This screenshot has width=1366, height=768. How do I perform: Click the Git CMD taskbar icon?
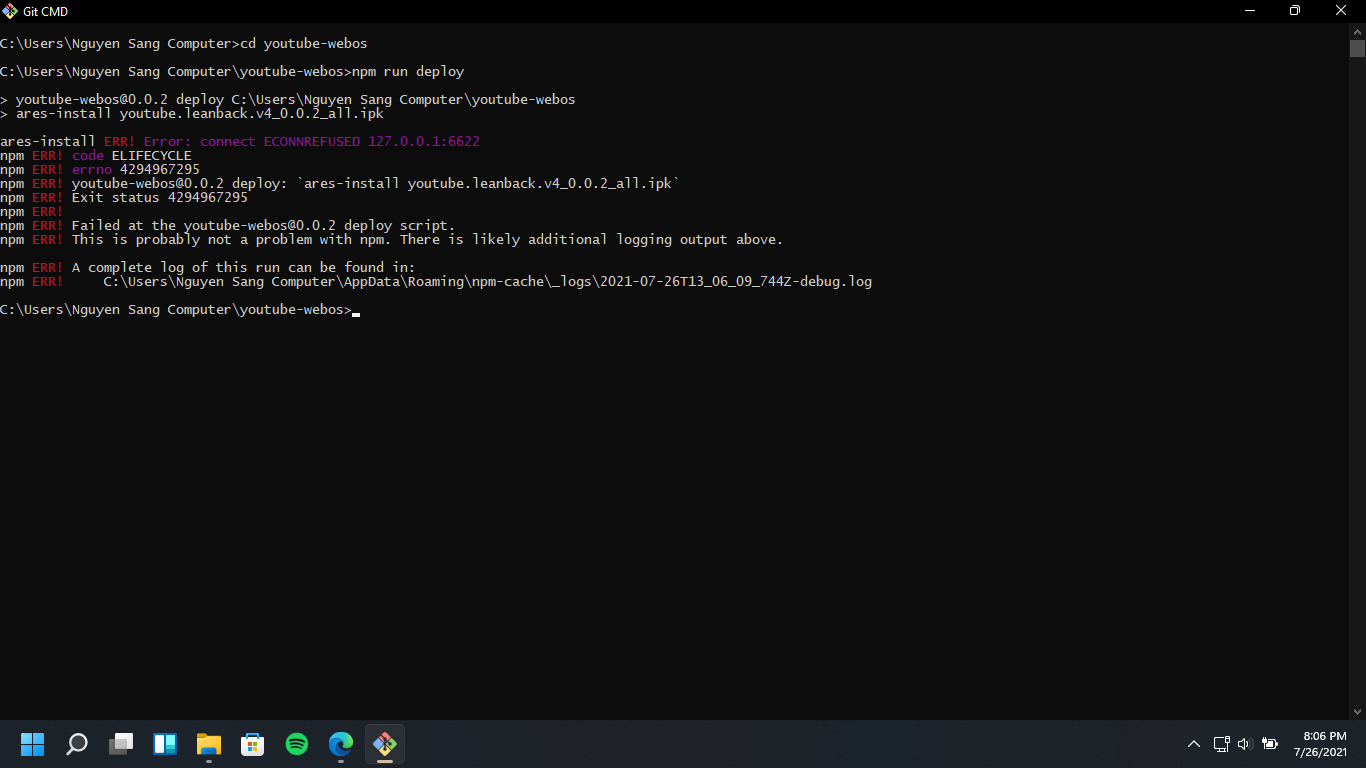[385, 744]
